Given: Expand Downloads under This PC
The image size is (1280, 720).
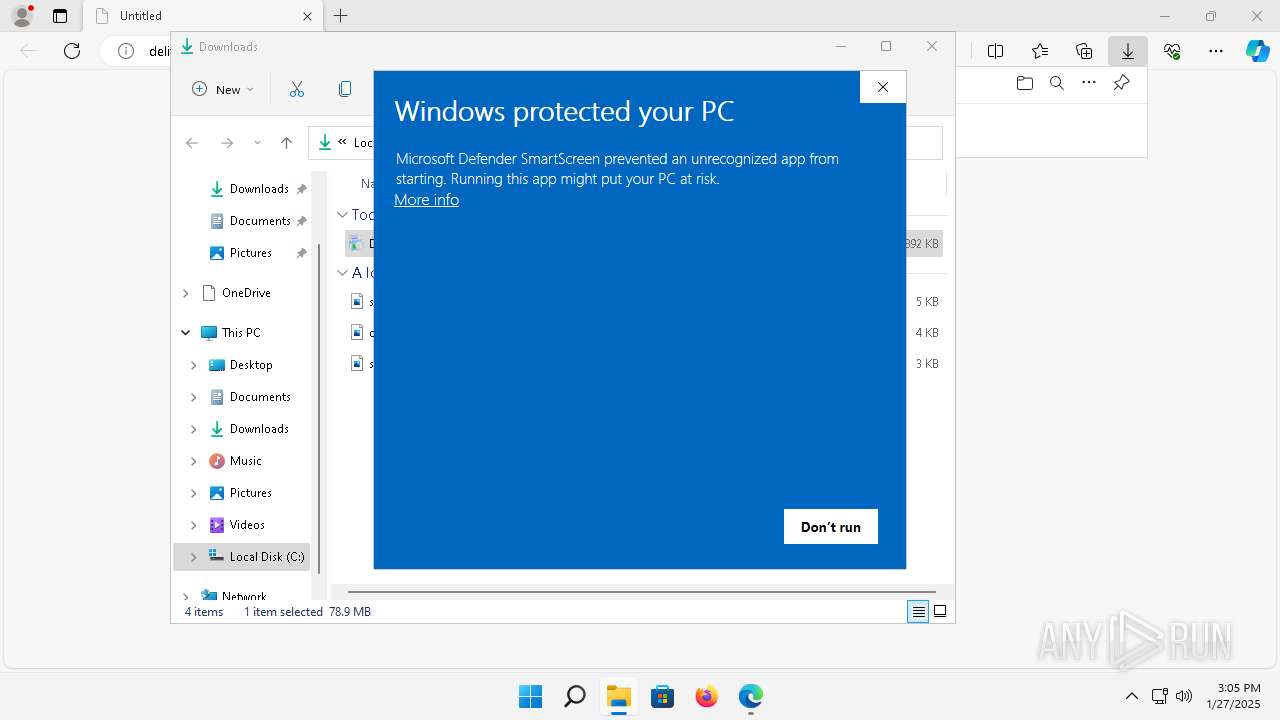Looking at the screenshot, I should [194, 430].
